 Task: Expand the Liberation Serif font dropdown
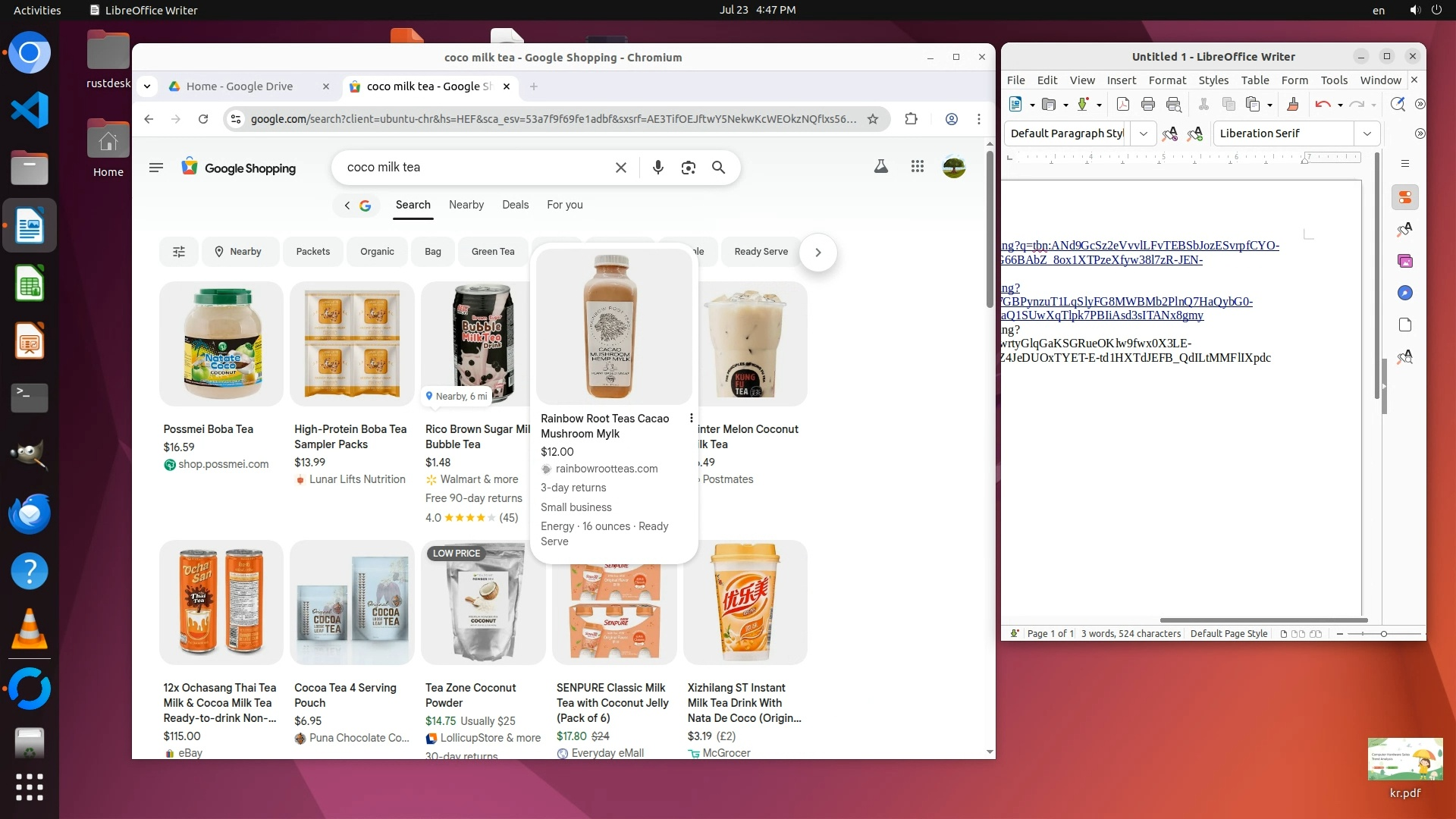pyautogui.click(x=1367, y=133)
